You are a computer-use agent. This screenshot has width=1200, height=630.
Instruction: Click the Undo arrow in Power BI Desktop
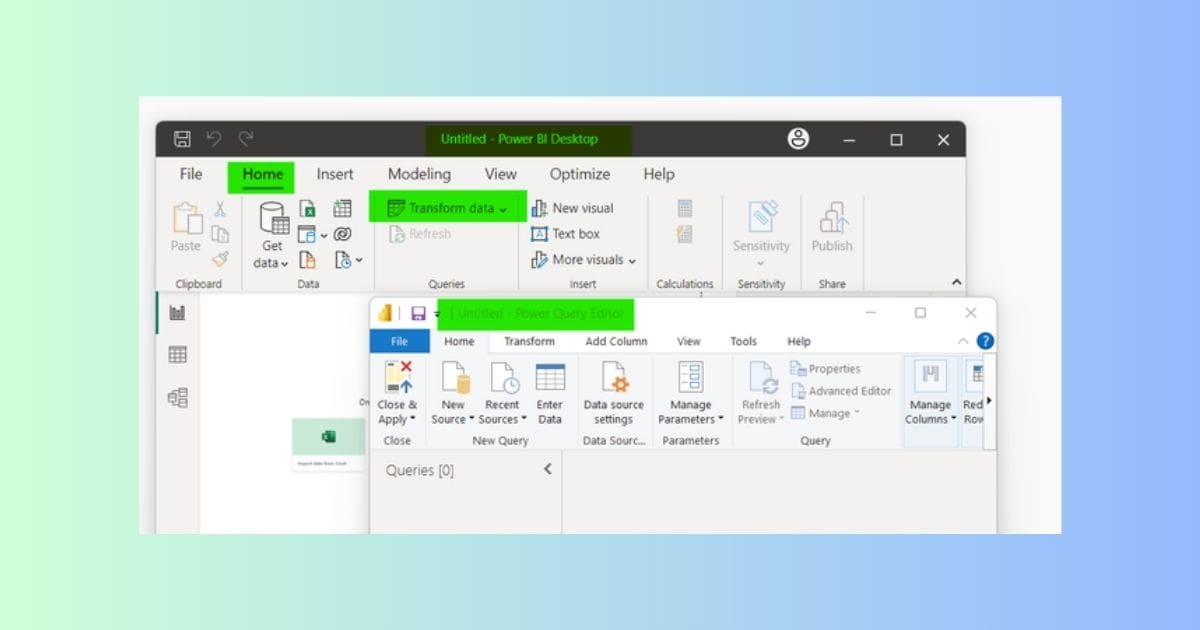point(213,139)
